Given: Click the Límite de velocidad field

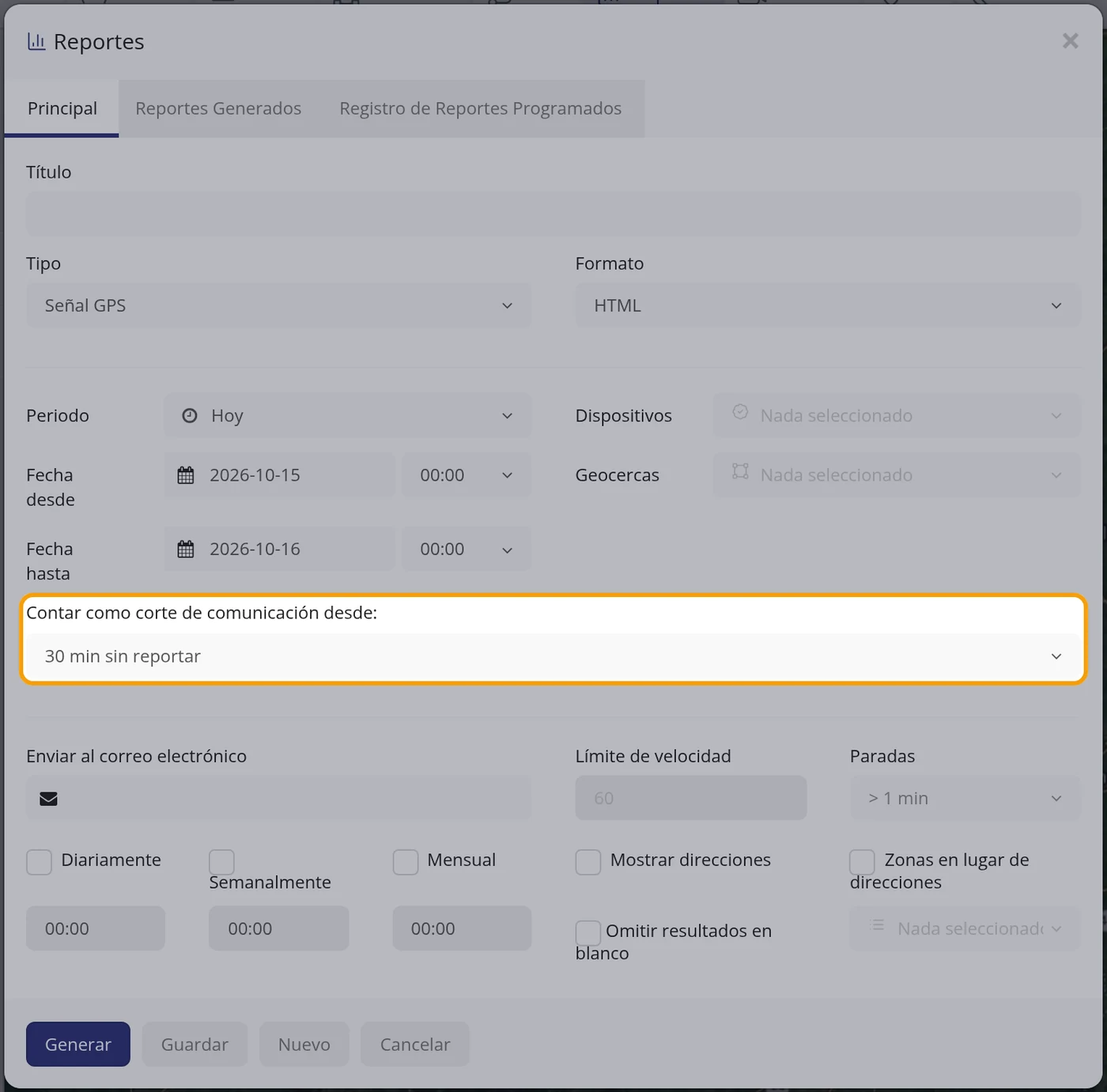Looking at the screenshot, I should (x=691, y=798).
